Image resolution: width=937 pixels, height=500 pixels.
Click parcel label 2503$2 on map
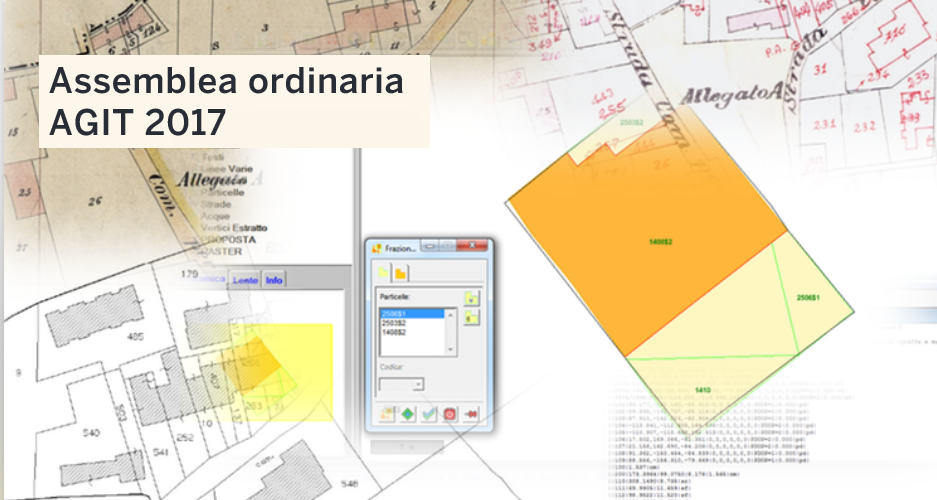(631, 122)
